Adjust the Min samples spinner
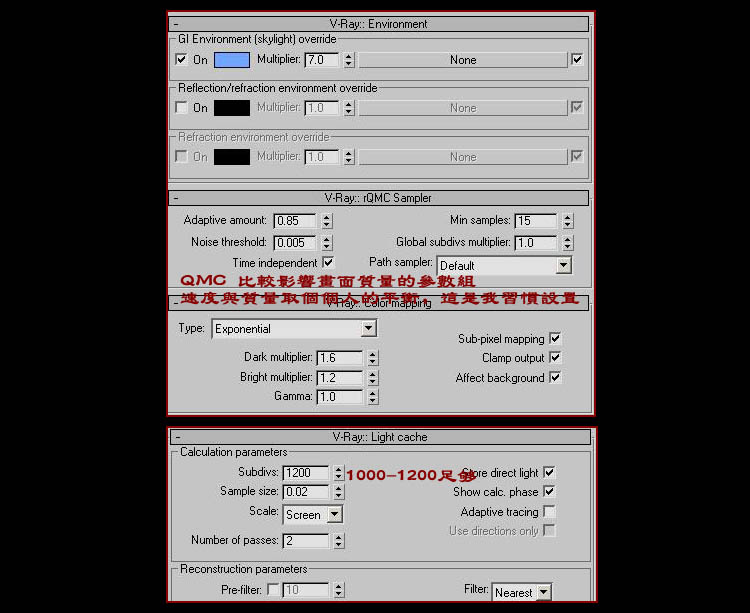The height and width of the screenshot is (613, 750). [568, 220]
